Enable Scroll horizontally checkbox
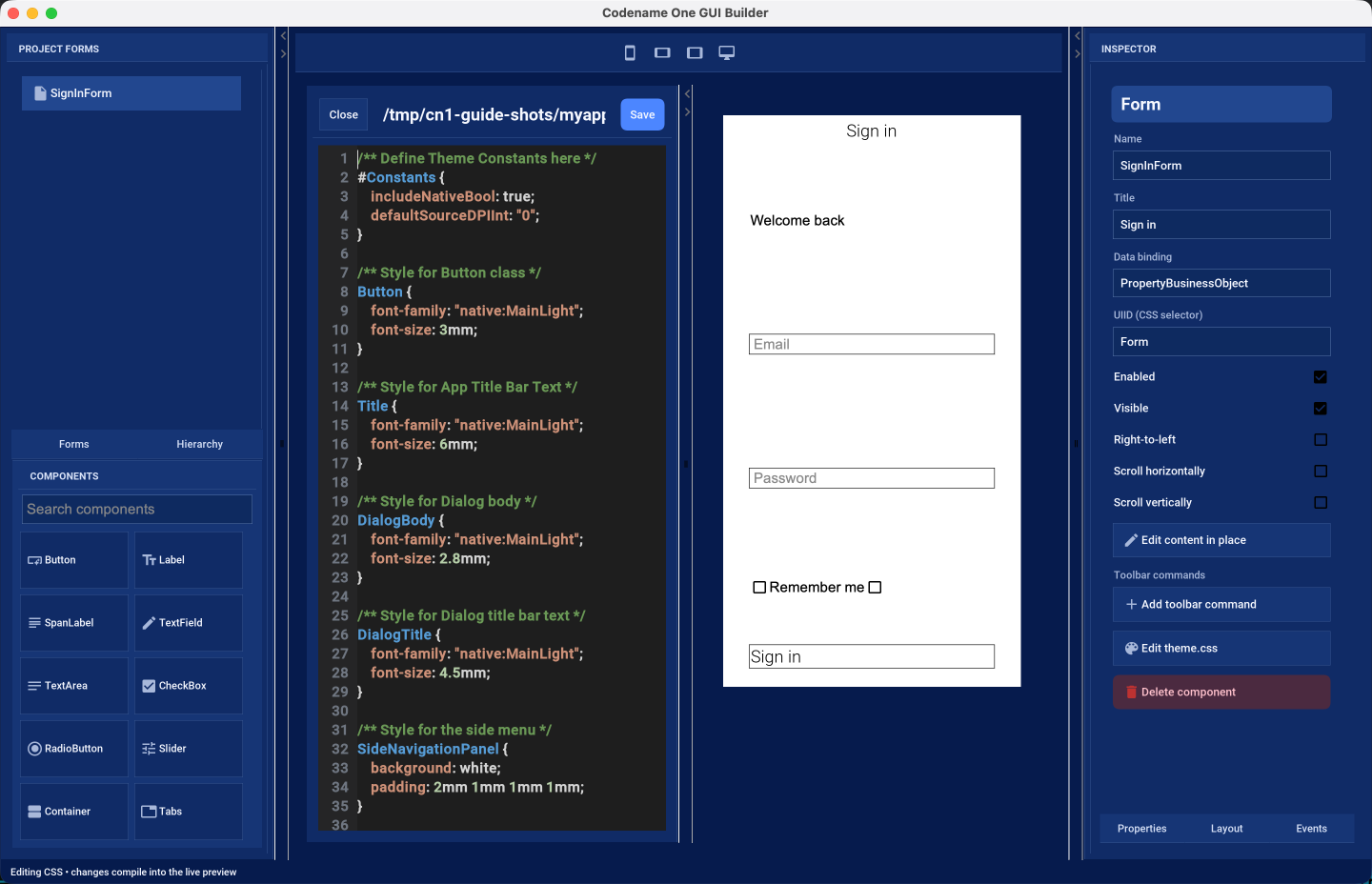Viewport: 1372px width, 884px height. [x=1320, y=472]
